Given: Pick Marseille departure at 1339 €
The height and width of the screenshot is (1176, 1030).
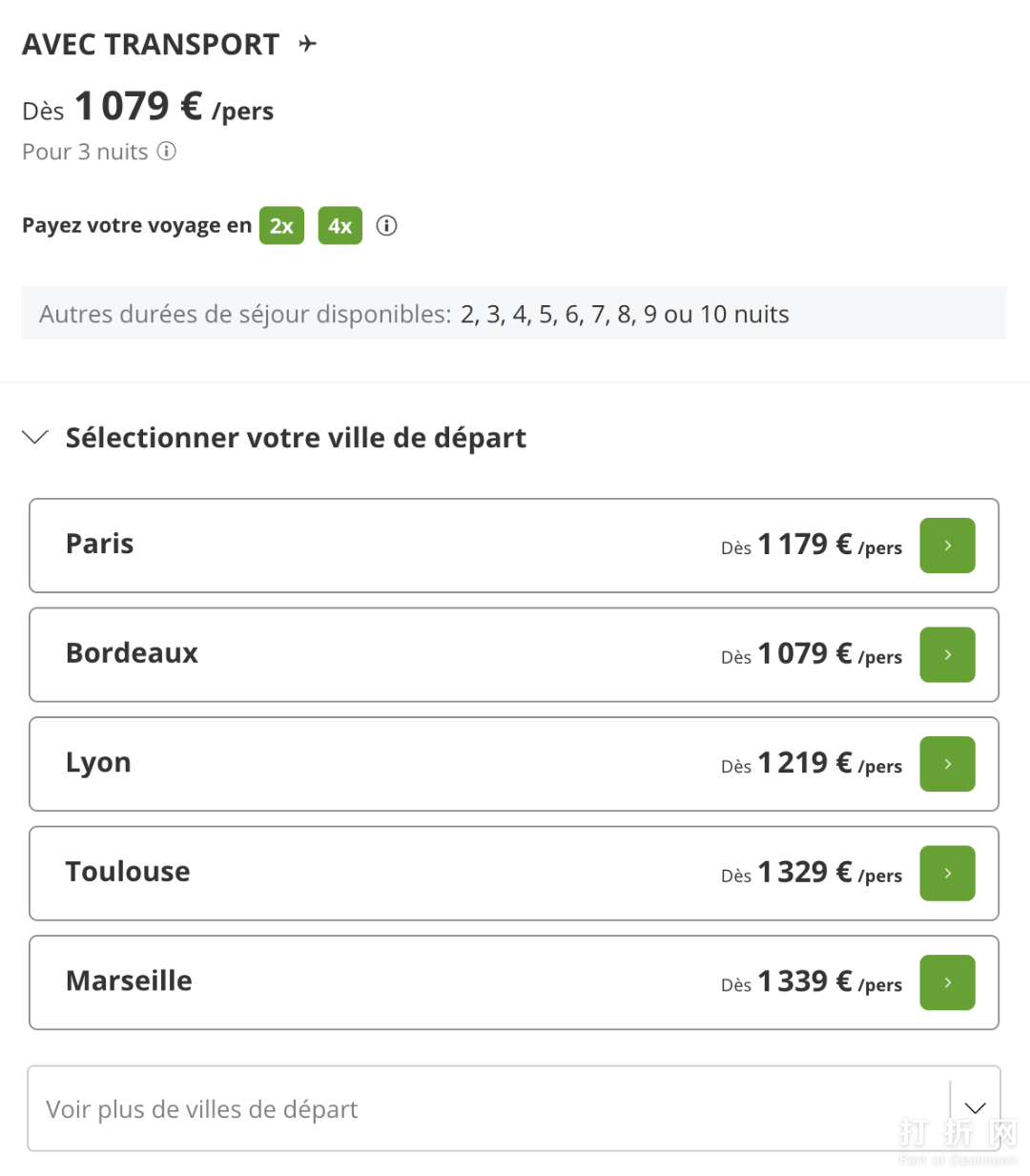Looking at the screenshot, I should pyautogui.click(x=381, y=982).
